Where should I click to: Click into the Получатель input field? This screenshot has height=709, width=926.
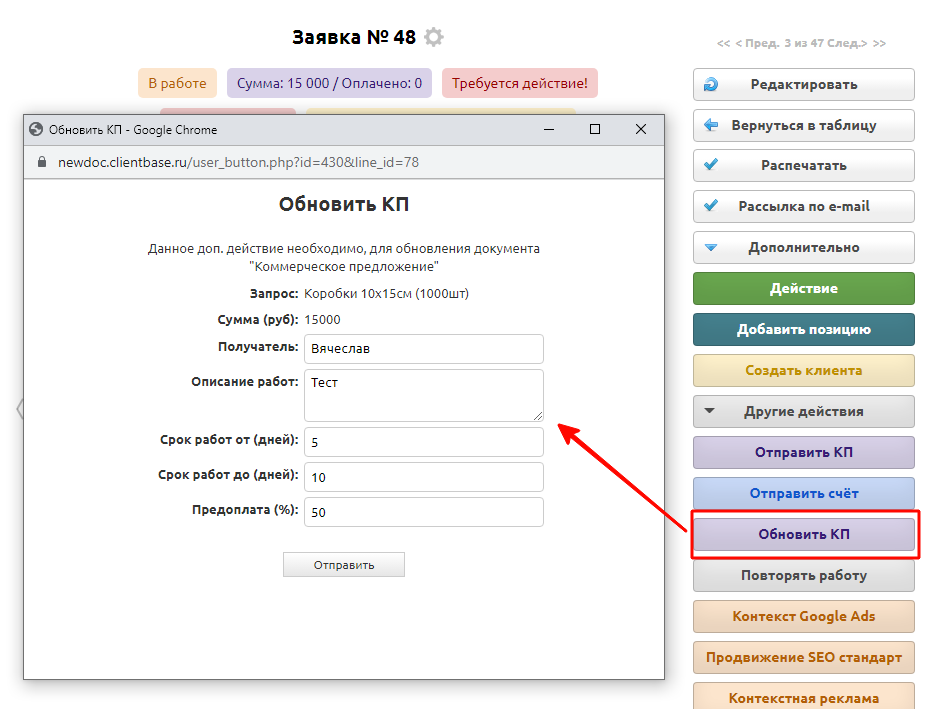point(423,350)
